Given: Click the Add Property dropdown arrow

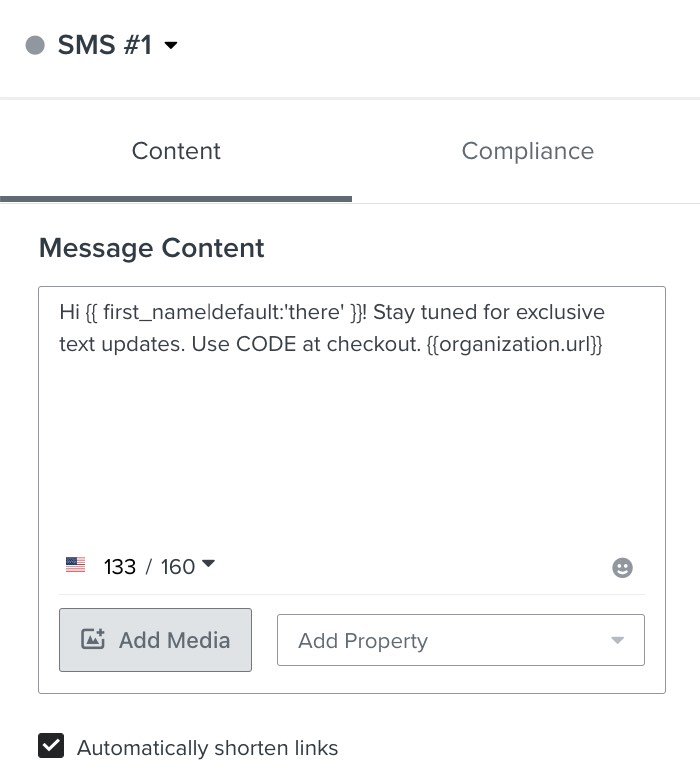Looking at the screenshot, I should pos(617,641).
